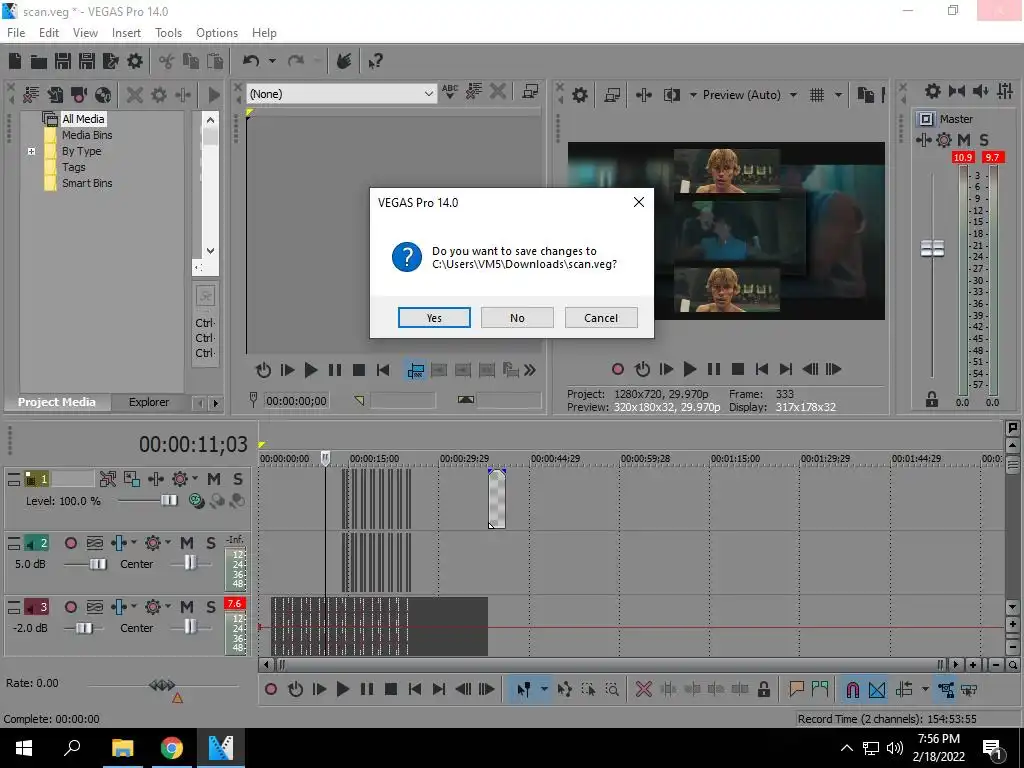Stop playback in the Video Preview window

click(x=738, y=370)
